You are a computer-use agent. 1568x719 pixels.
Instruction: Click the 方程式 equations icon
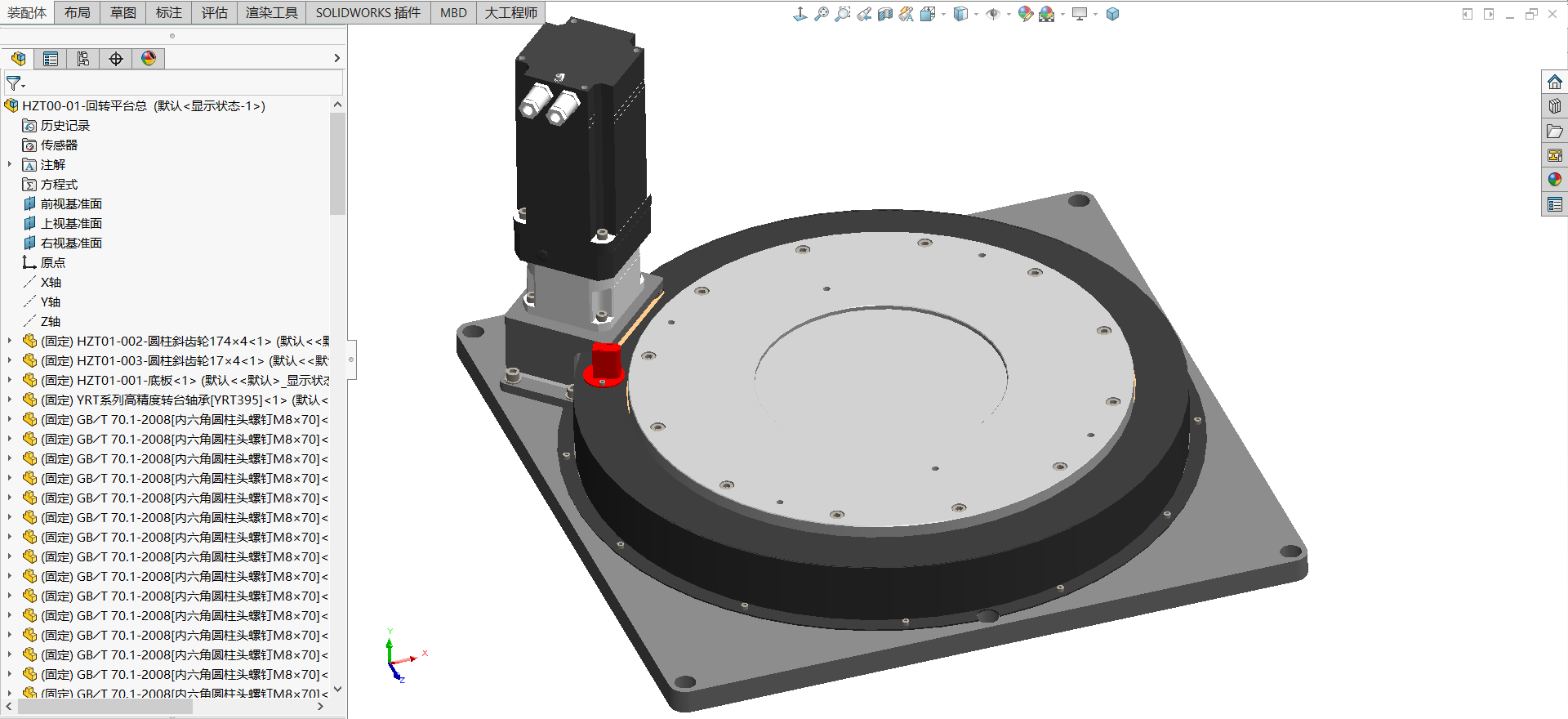tap(29, 184)
